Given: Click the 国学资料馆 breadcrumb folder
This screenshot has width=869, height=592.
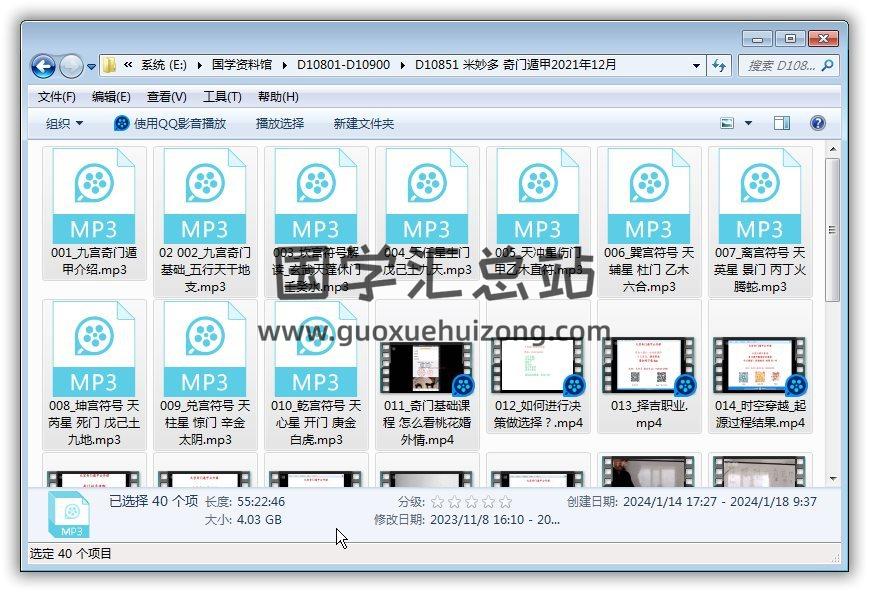Looking at the screenshot, I should [241, 65].
